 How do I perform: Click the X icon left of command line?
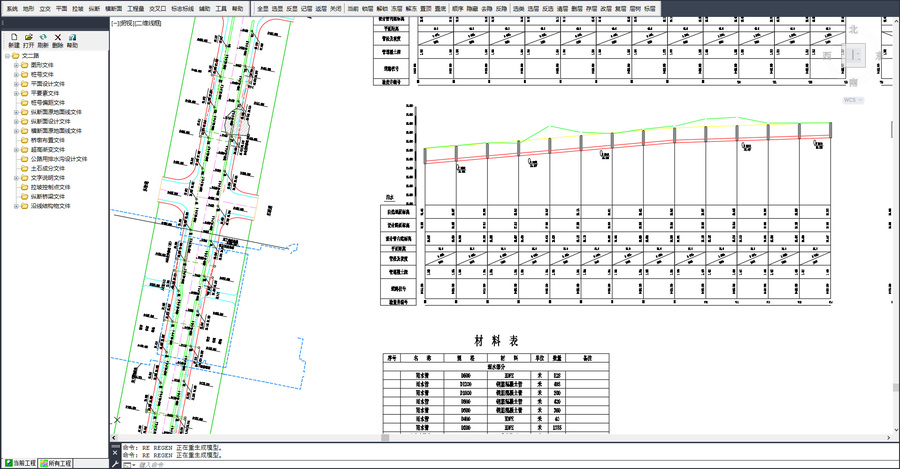(x=115, y=452)
